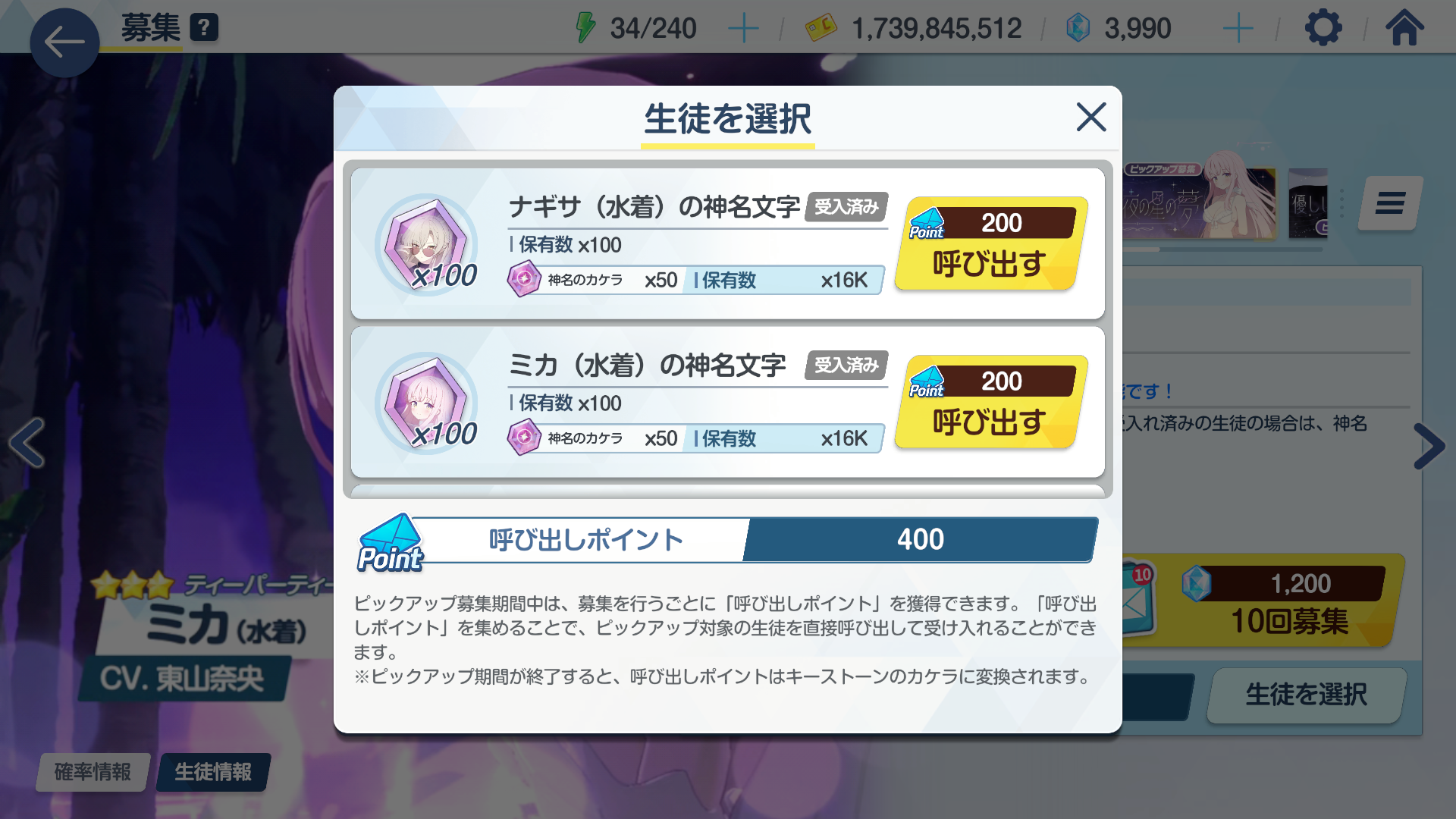Select Mika swimsuit eleph icon
The image size is (1456, 819).
pos(427,403)
